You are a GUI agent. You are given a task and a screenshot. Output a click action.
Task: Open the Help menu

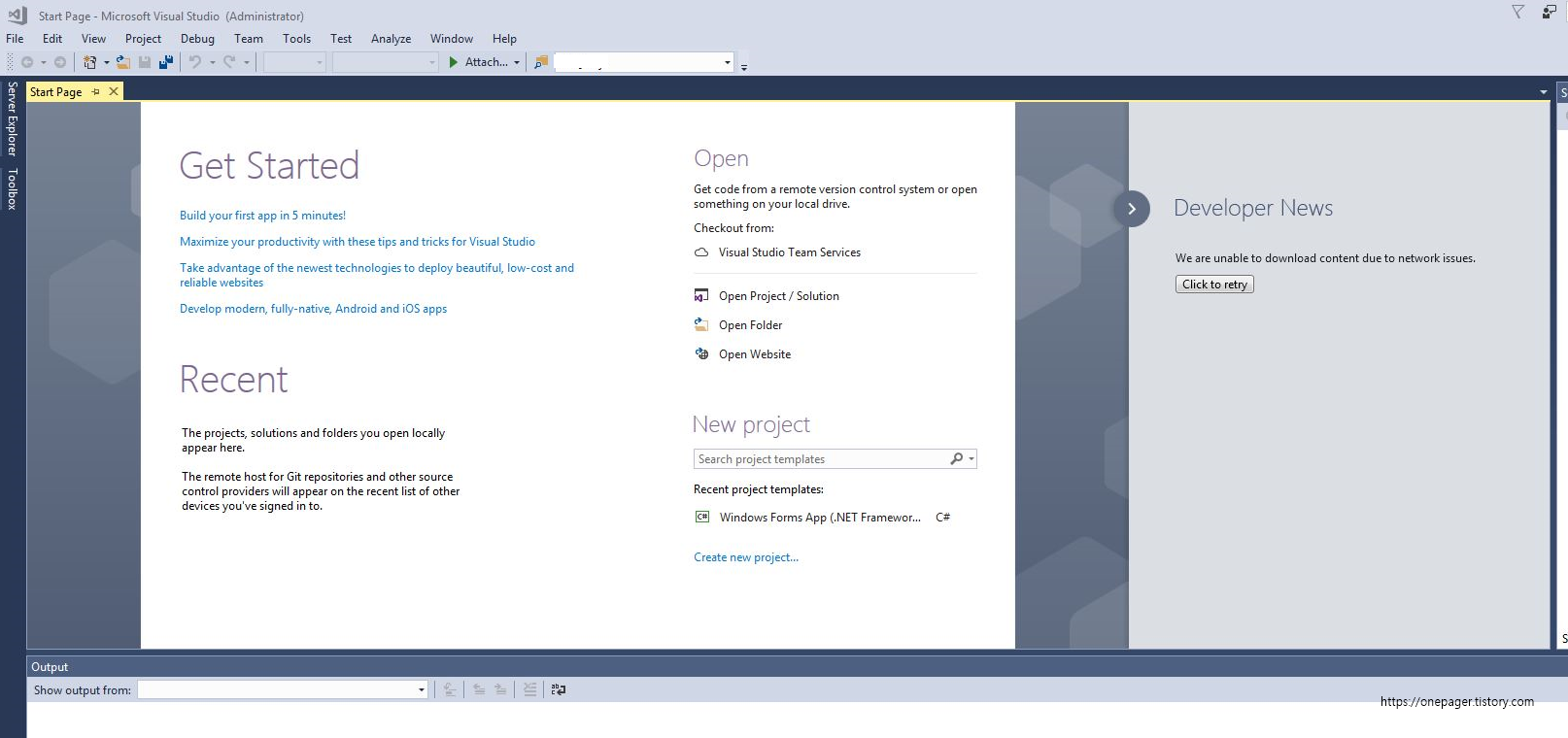504,39
